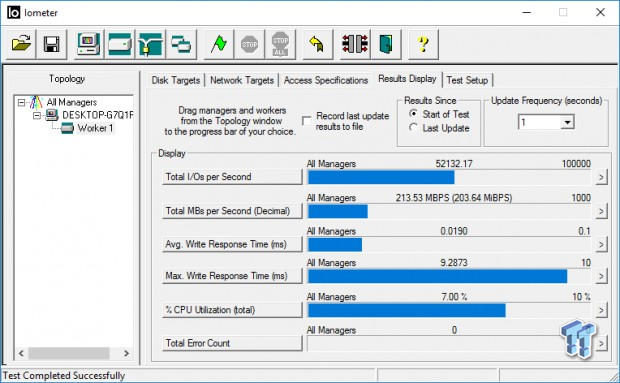
Task: Expand Max. Write Response Time arrow
Action: click(x=601, y=276)
